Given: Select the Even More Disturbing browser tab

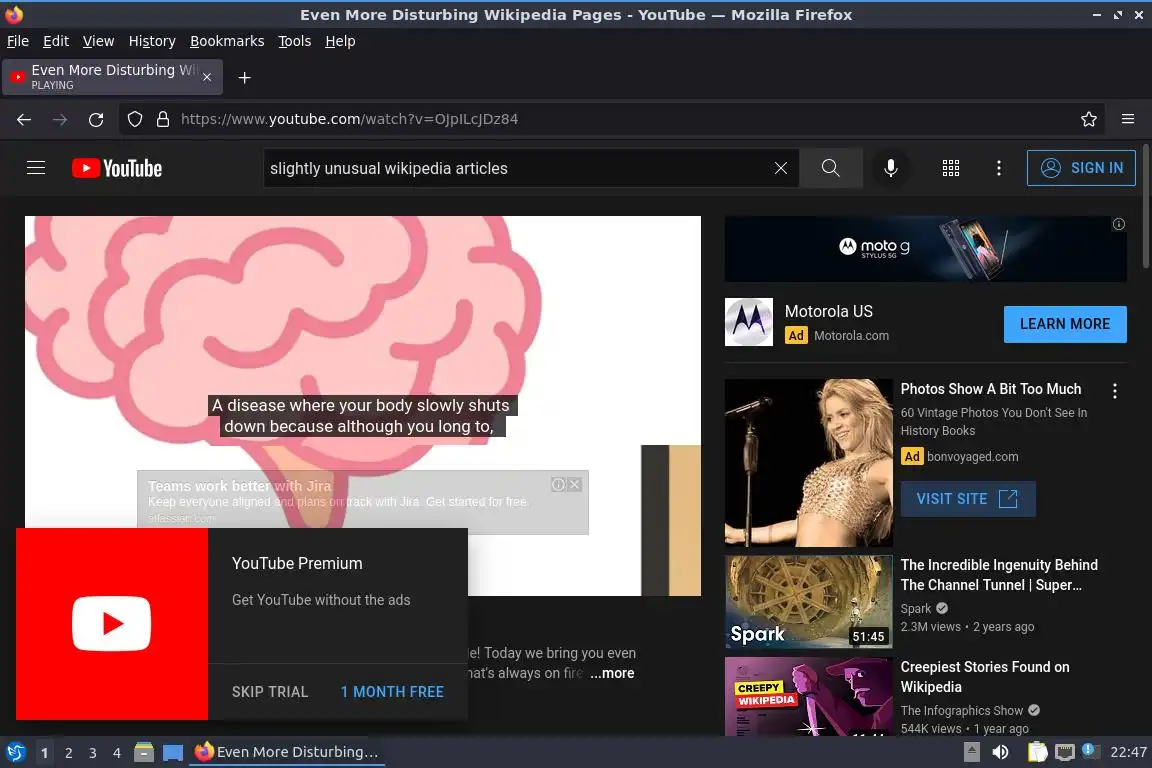Looking at the screenshot, I should click(112, 77).
